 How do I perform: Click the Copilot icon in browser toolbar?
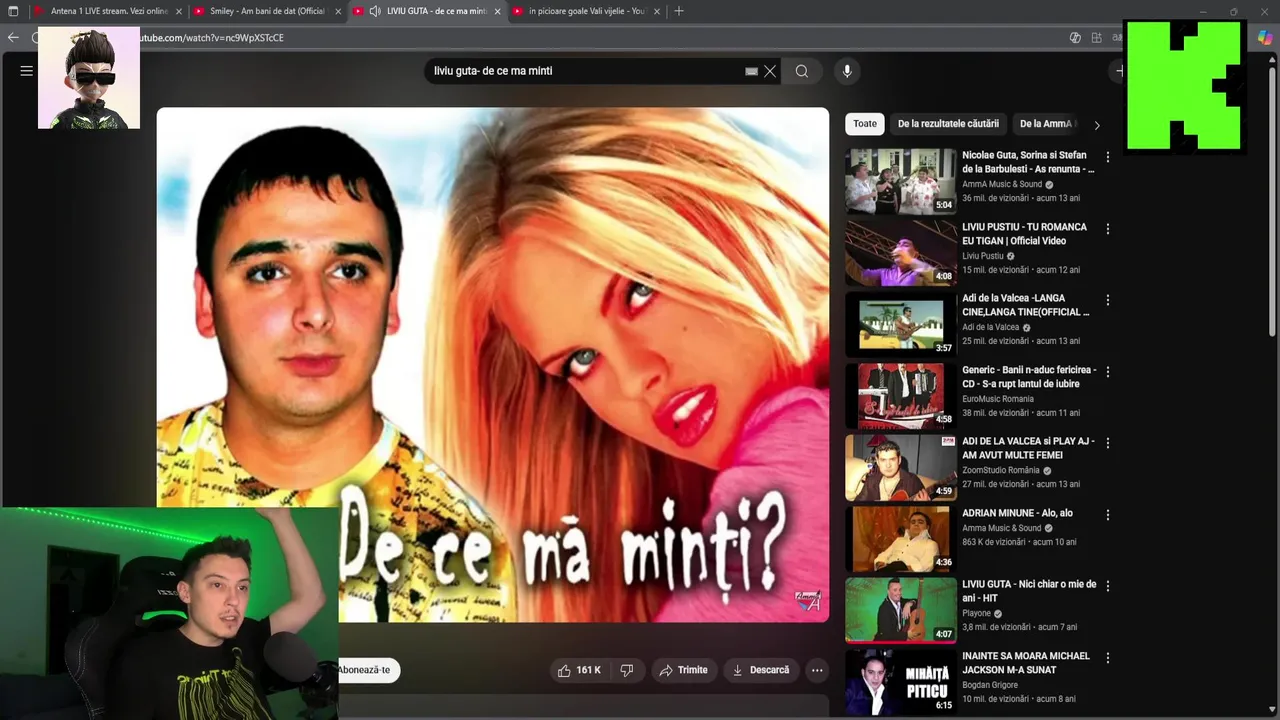(1265, 37)
